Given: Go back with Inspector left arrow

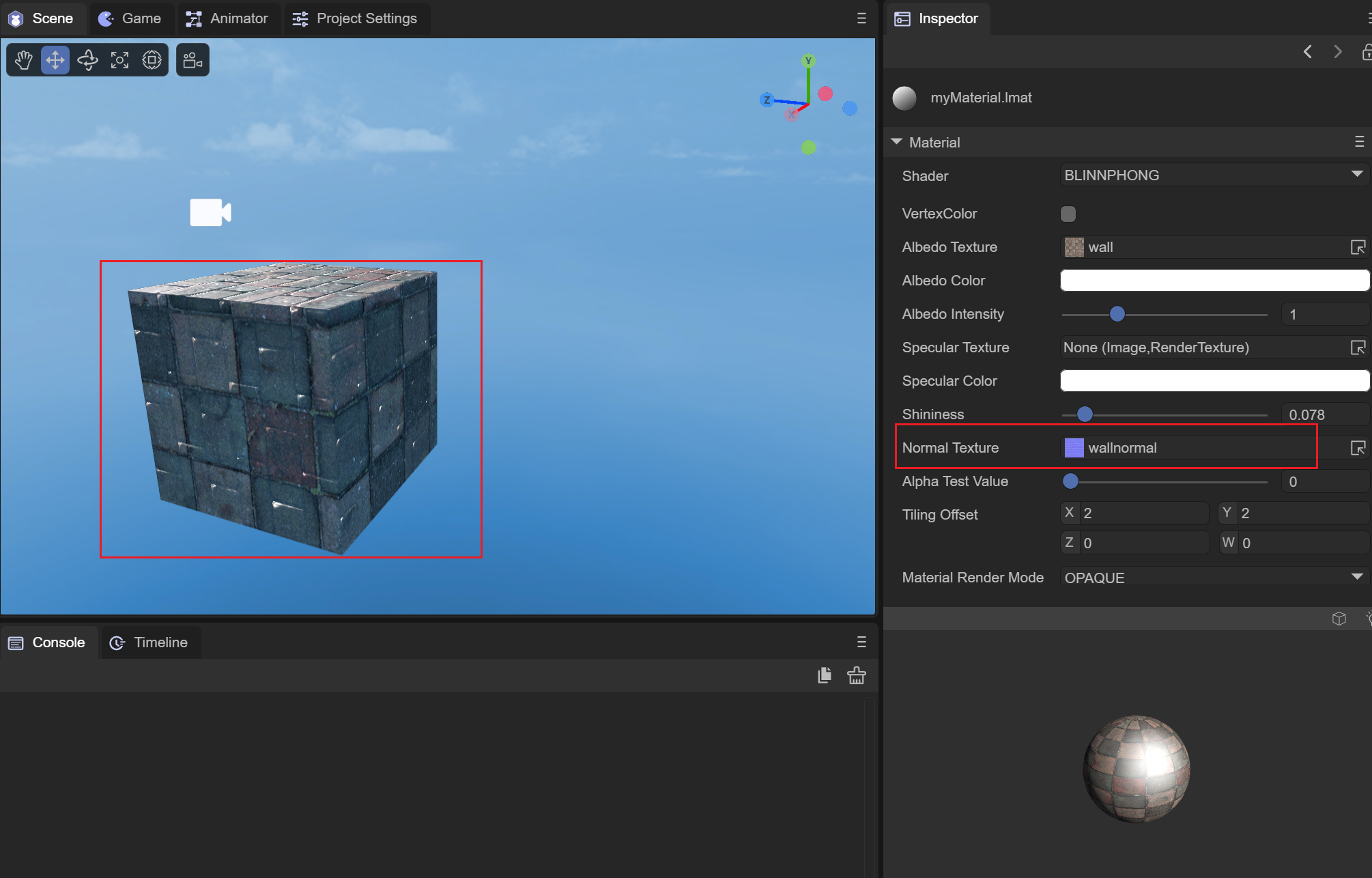Looking at the screenshot, I should (1307, 52).
